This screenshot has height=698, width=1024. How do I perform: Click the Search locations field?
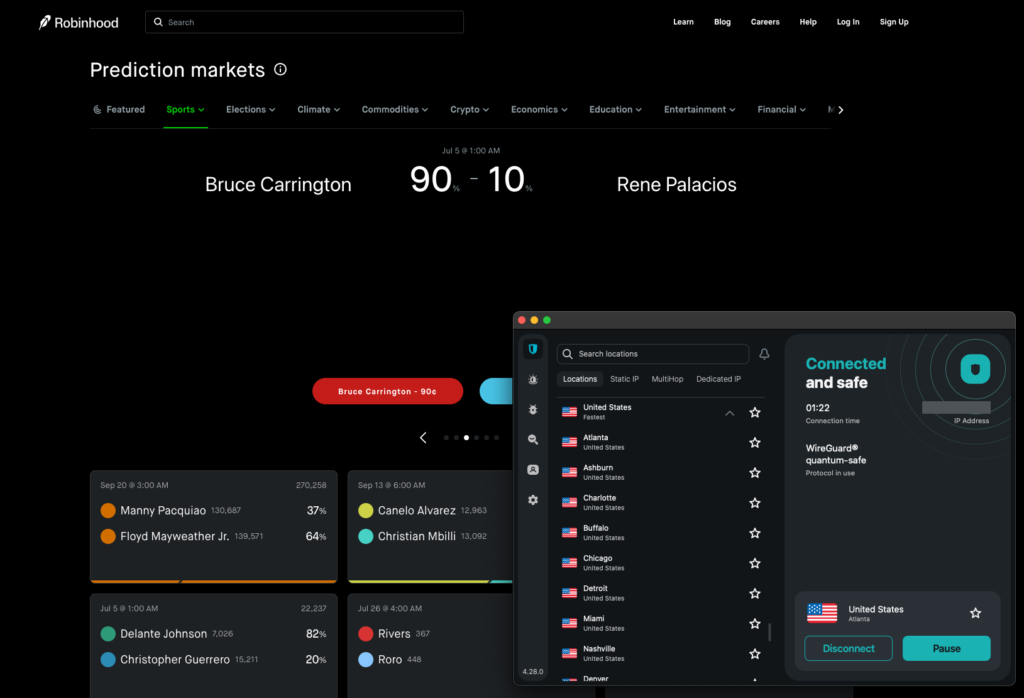point(653,354)
